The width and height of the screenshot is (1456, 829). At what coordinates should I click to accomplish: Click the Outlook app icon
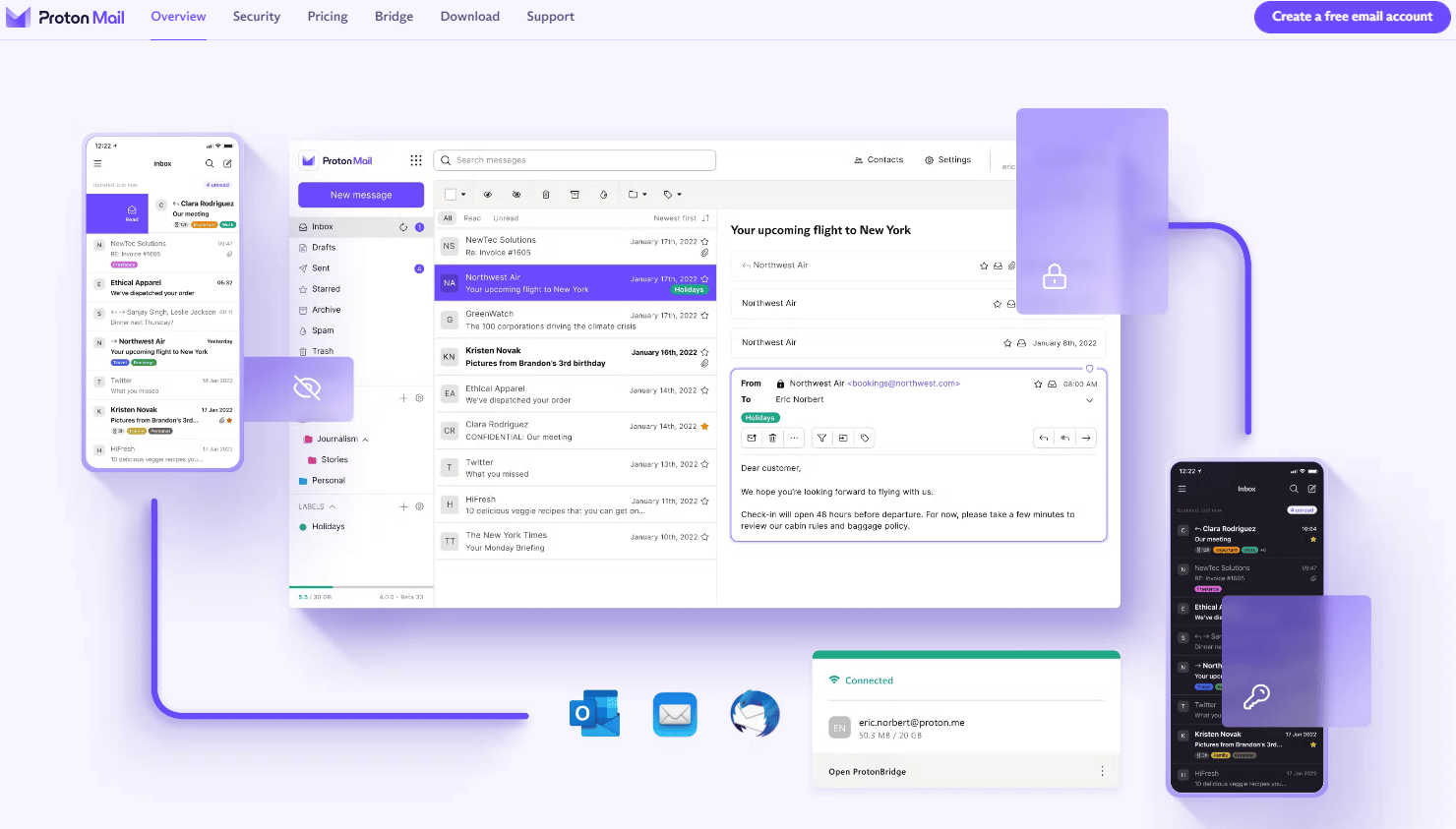coord(594,714)
